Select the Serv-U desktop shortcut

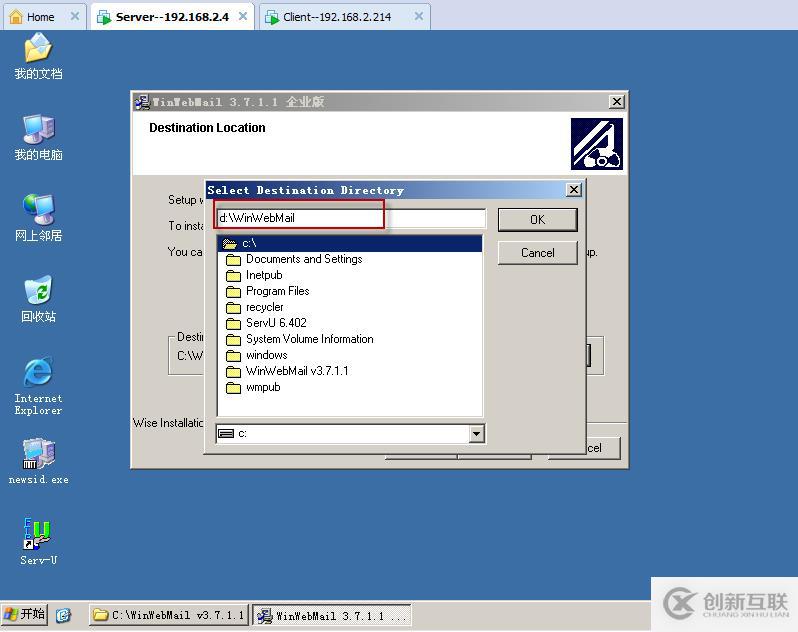(38, 542)
